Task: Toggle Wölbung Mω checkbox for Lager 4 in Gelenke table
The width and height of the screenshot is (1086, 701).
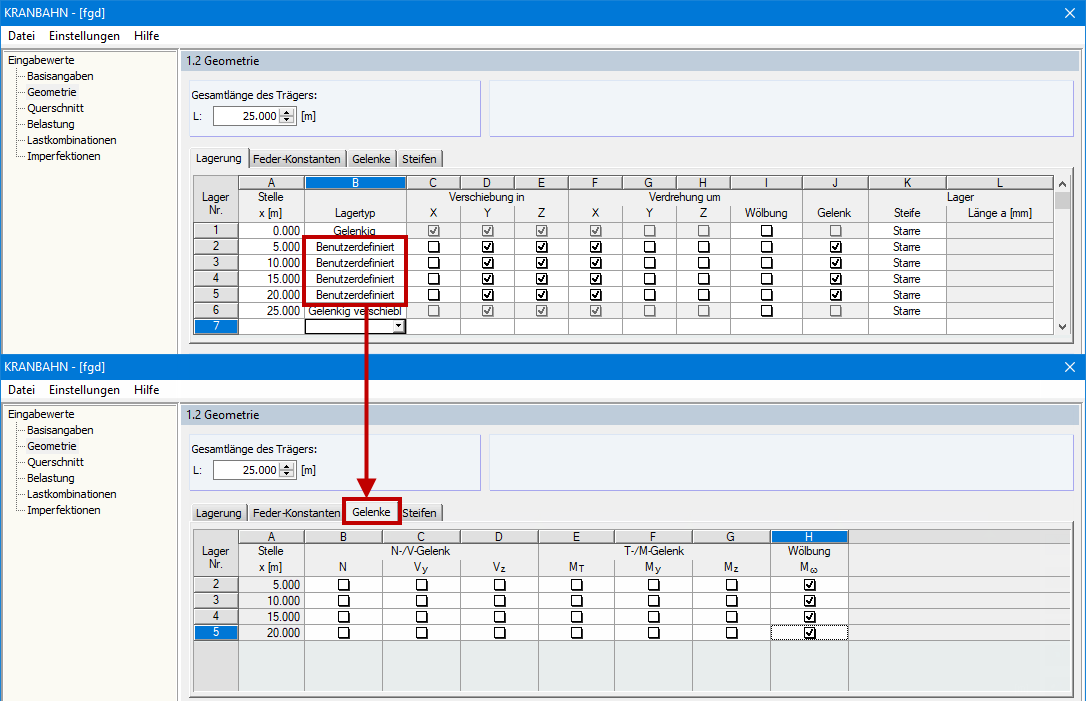Action: (810, 616)
